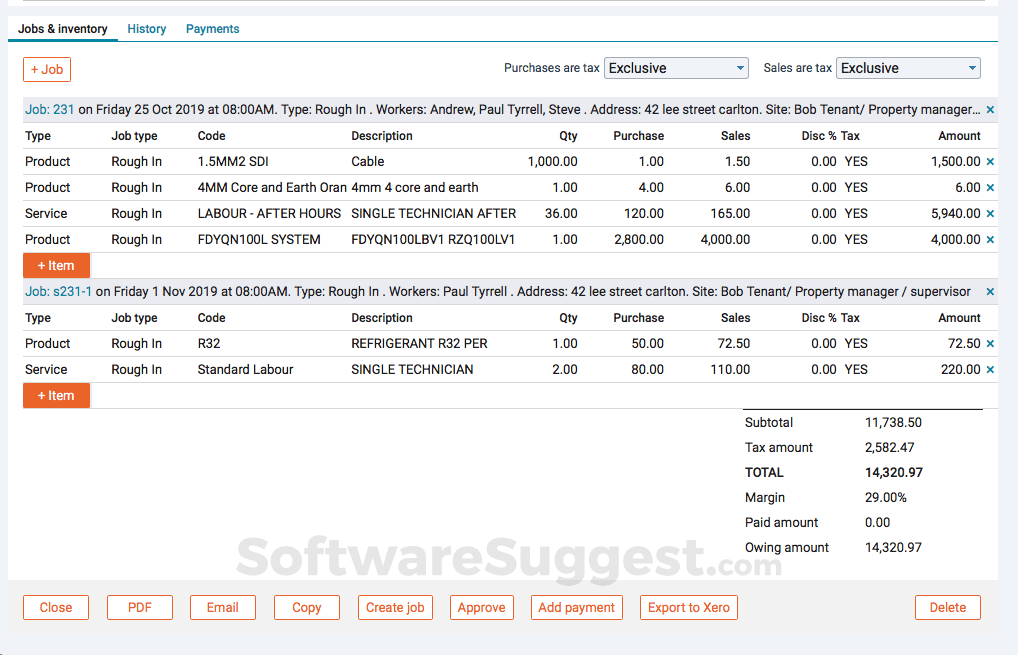The width and height of the screenshot is (1018, 655).
Task: Generate the PDF document
Action: coord(140,607)
